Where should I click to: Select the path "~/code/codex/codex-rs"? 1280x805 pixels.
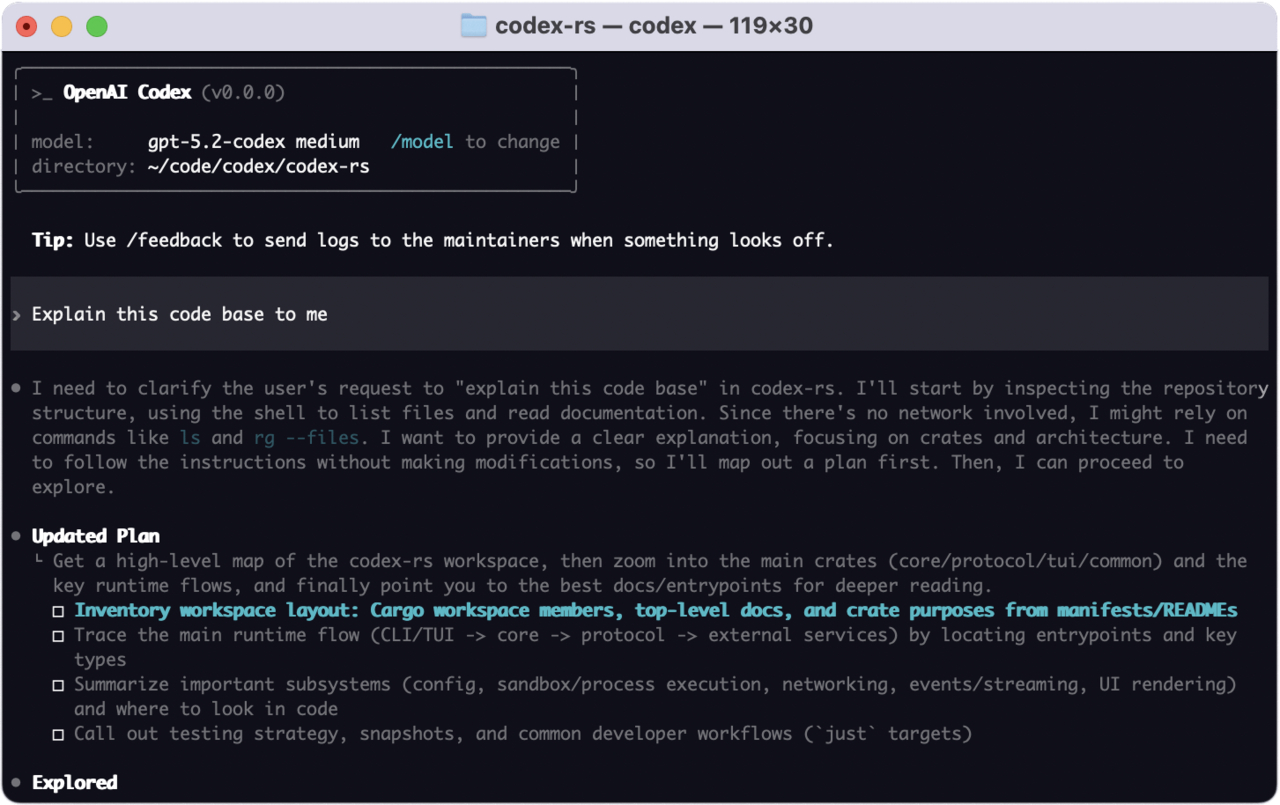[x=259, y=167]
